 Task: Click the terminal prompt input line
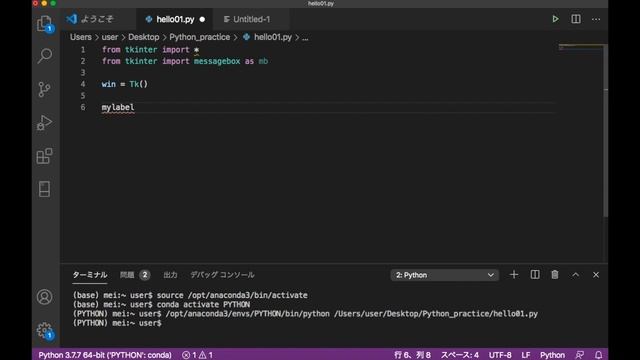(x=117, y=323)
